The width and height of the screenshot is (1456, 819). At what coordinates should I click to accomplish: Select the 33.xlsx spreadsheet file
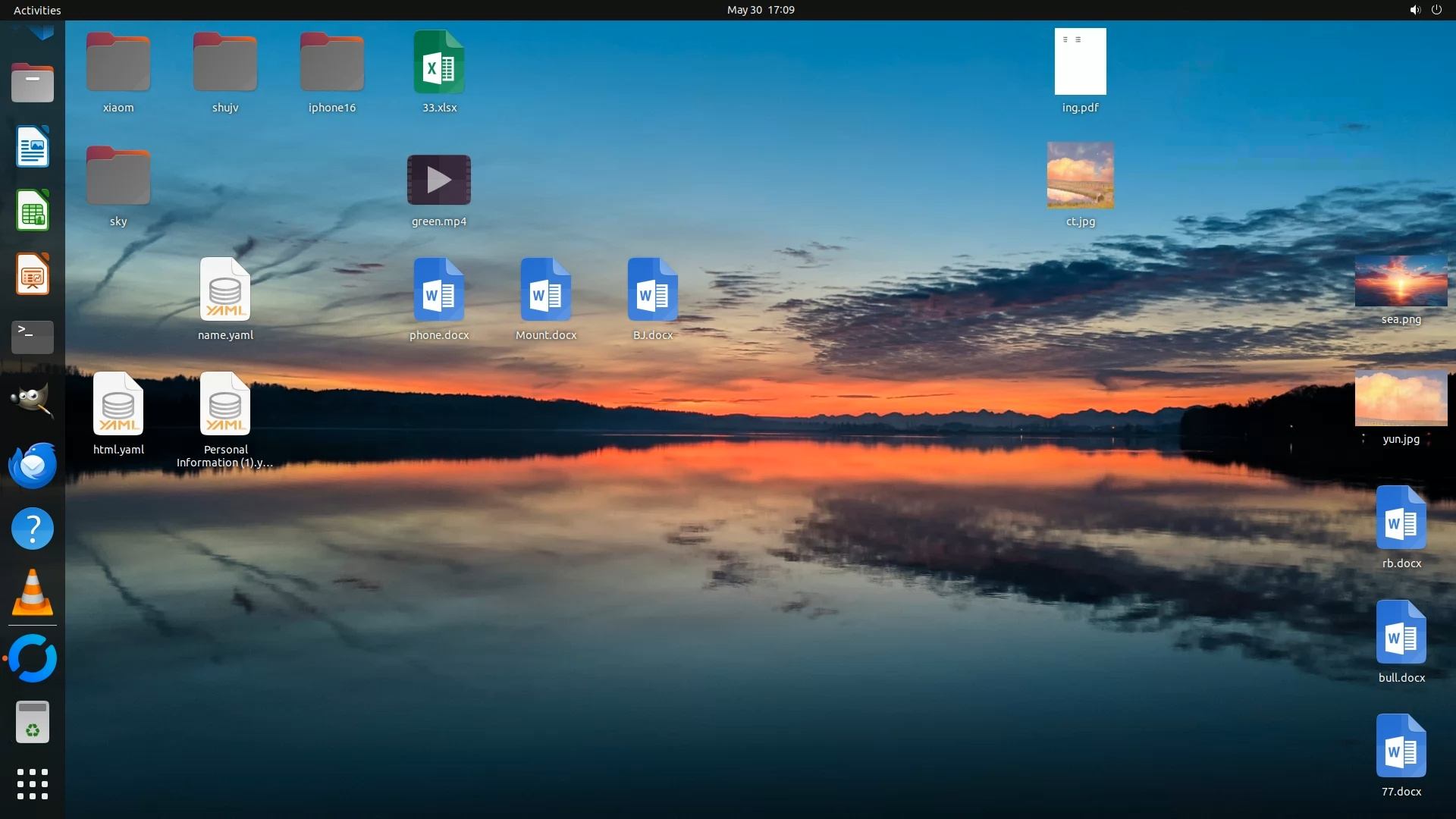(x=439, y=64)
